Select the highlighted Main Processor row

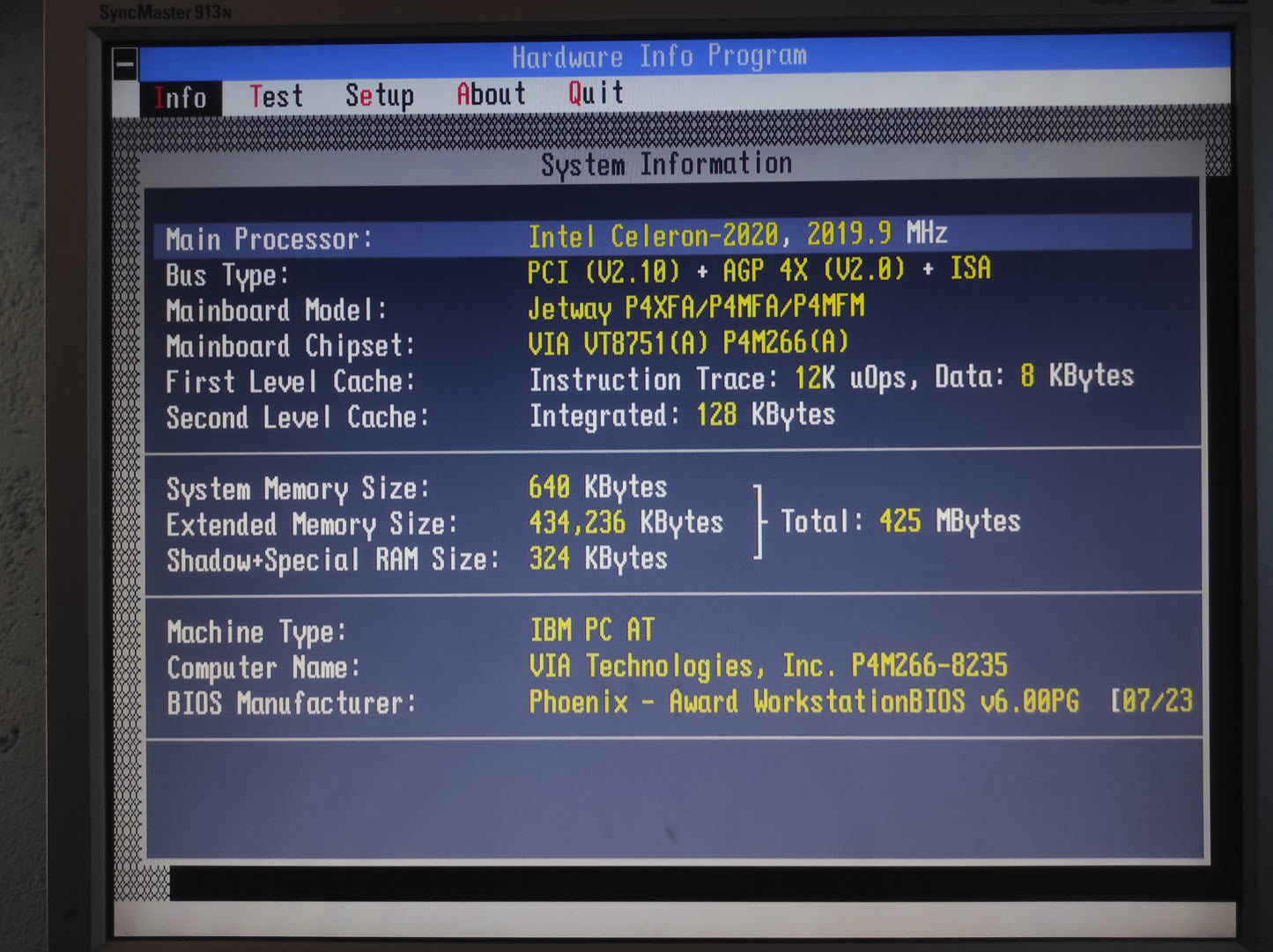point(674,236)
